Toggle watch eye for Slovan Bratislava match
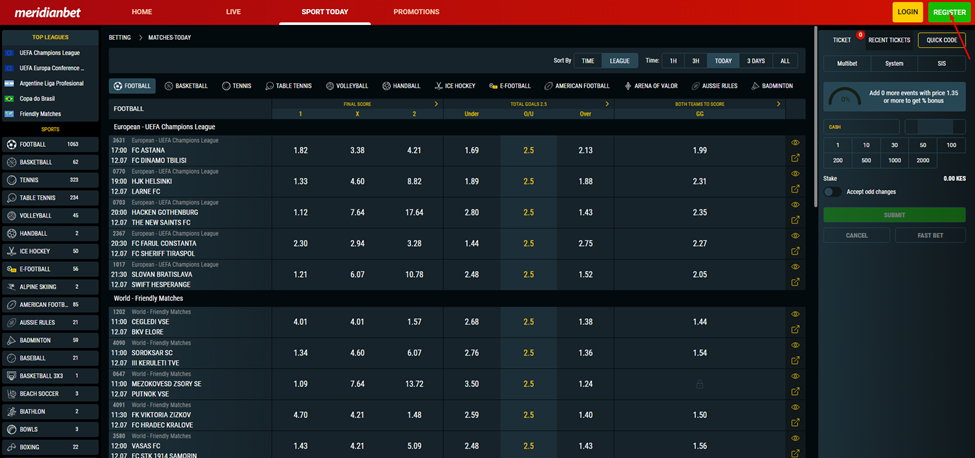 click(x=795, y=267)
